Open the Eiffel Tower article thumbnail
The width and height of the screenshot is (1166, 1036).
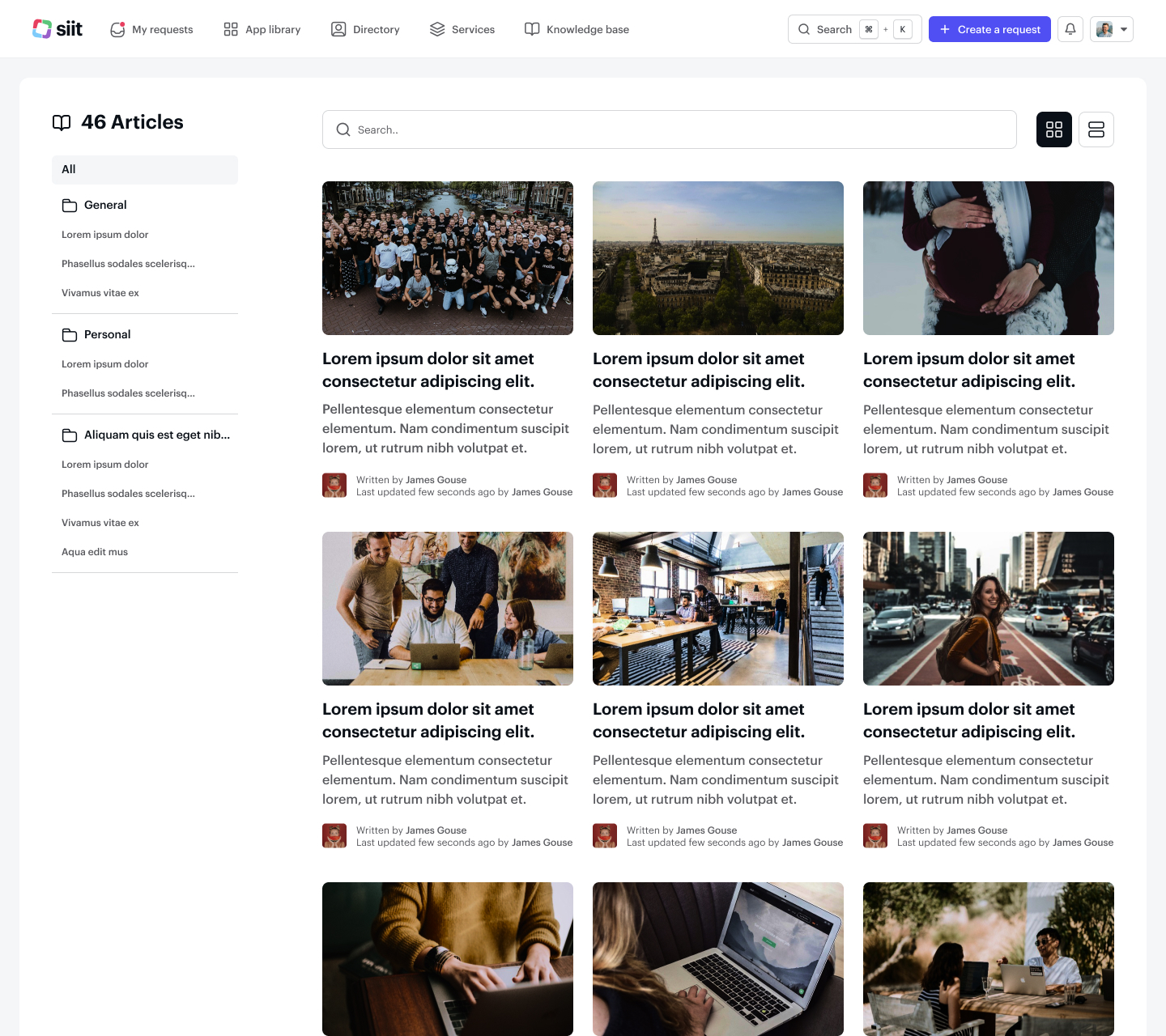point(717,258)
